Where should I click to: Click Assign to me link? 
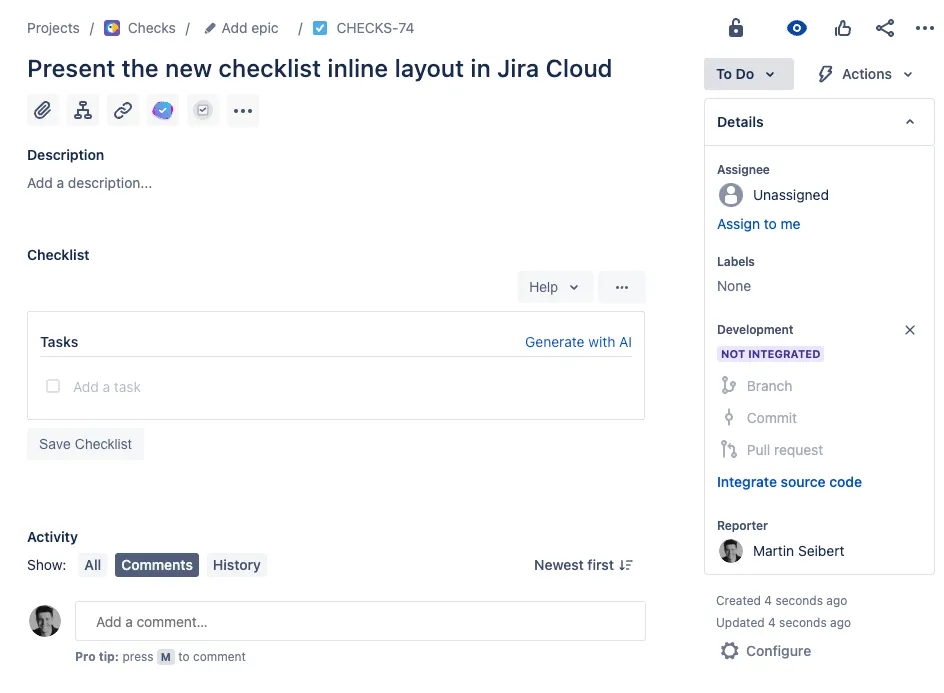tap(758, 224)
